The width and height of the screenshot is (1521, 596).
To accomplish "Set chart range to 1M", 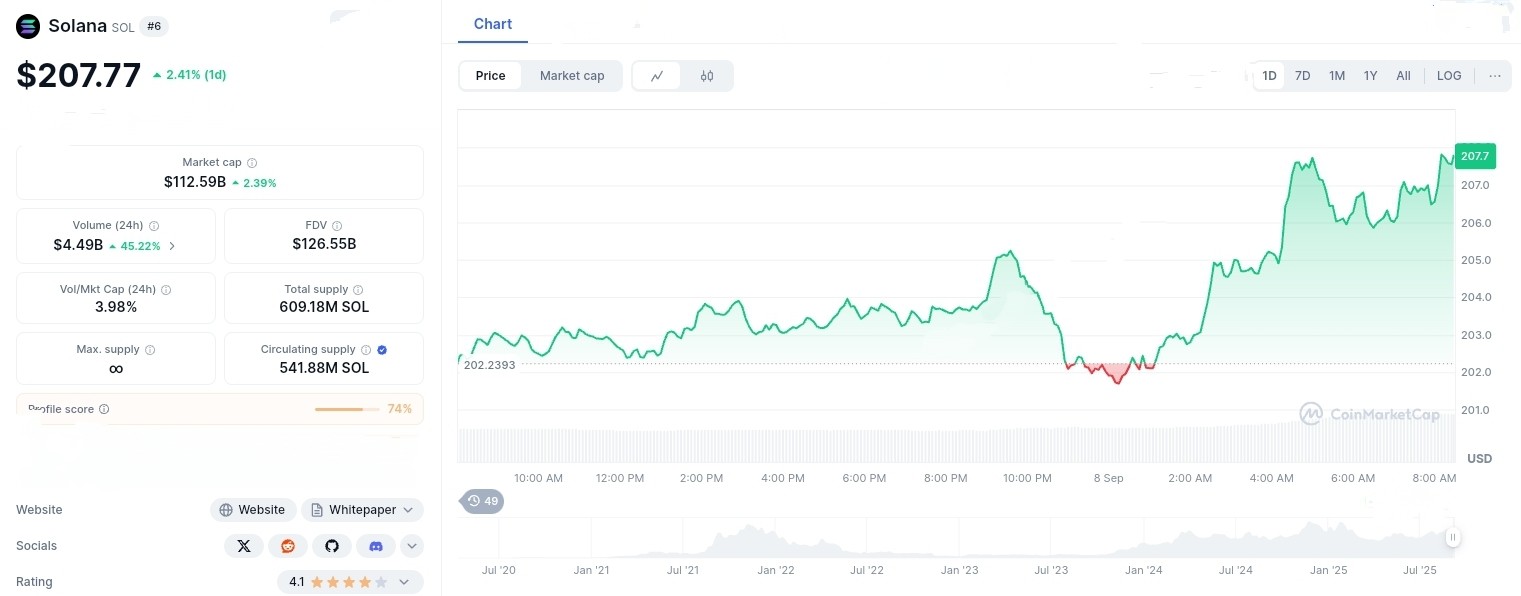I will tap(1337, 76).
